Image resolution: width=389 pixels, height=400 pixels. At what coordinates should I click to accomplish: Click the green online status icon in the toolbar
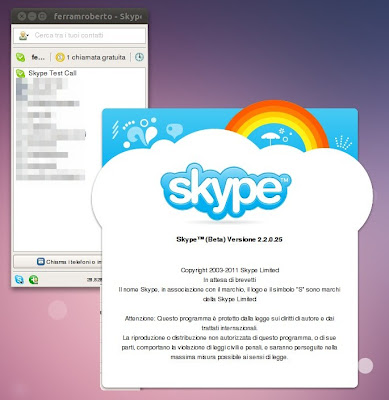tap(21, 57)
